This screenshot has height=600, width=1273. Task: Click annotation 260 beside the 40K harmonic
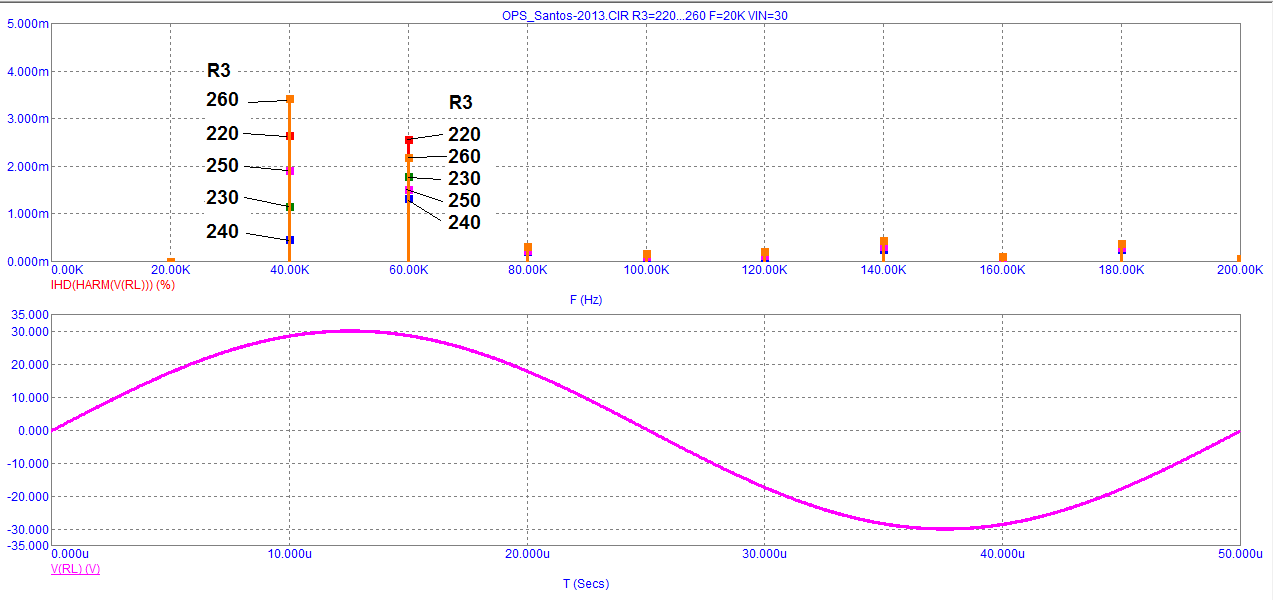pyautogui.click(x=222, y=100)
